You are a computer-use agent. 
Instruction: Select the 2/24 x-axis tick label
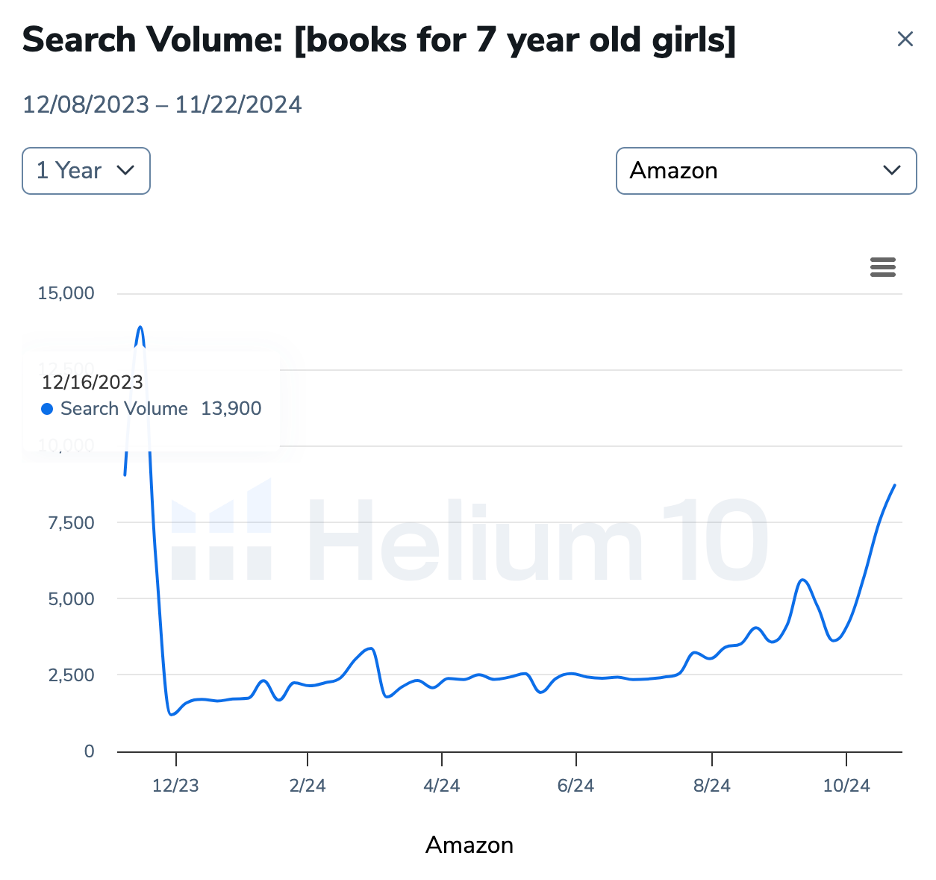(307, 786)
